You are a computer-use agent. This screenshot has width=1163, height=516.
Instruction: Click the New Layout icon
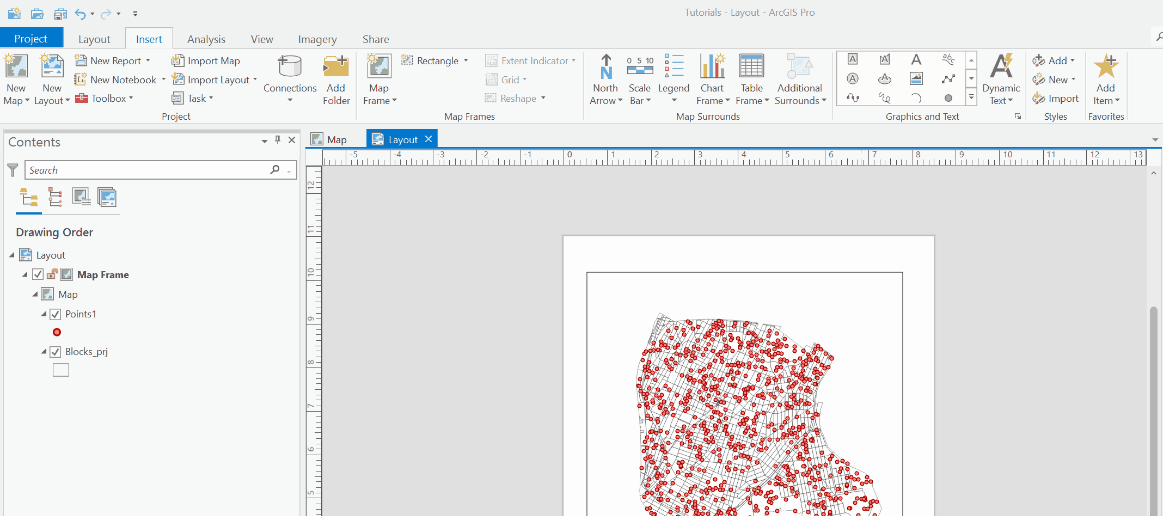[x=52, y=67]
